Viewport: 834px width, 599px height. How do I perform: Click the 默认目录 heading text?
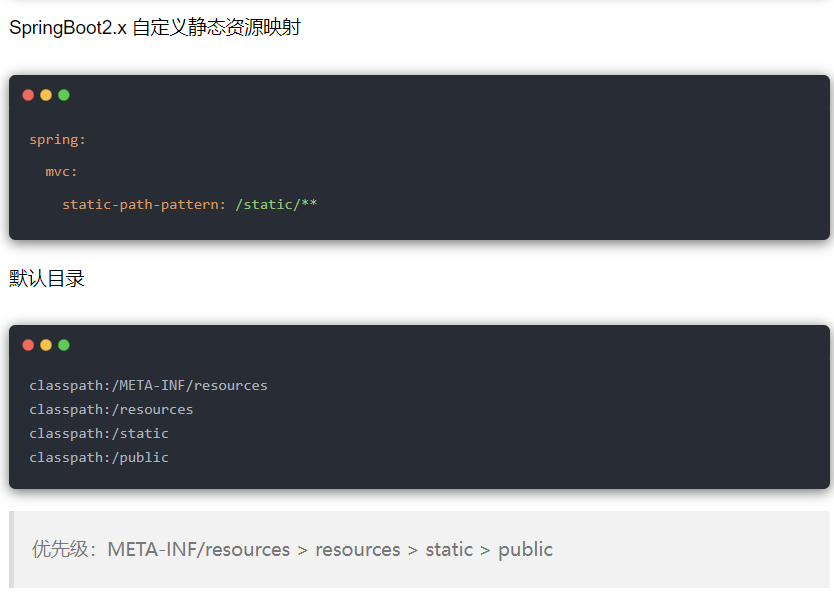pyautogui.click(x=47, y=279)
